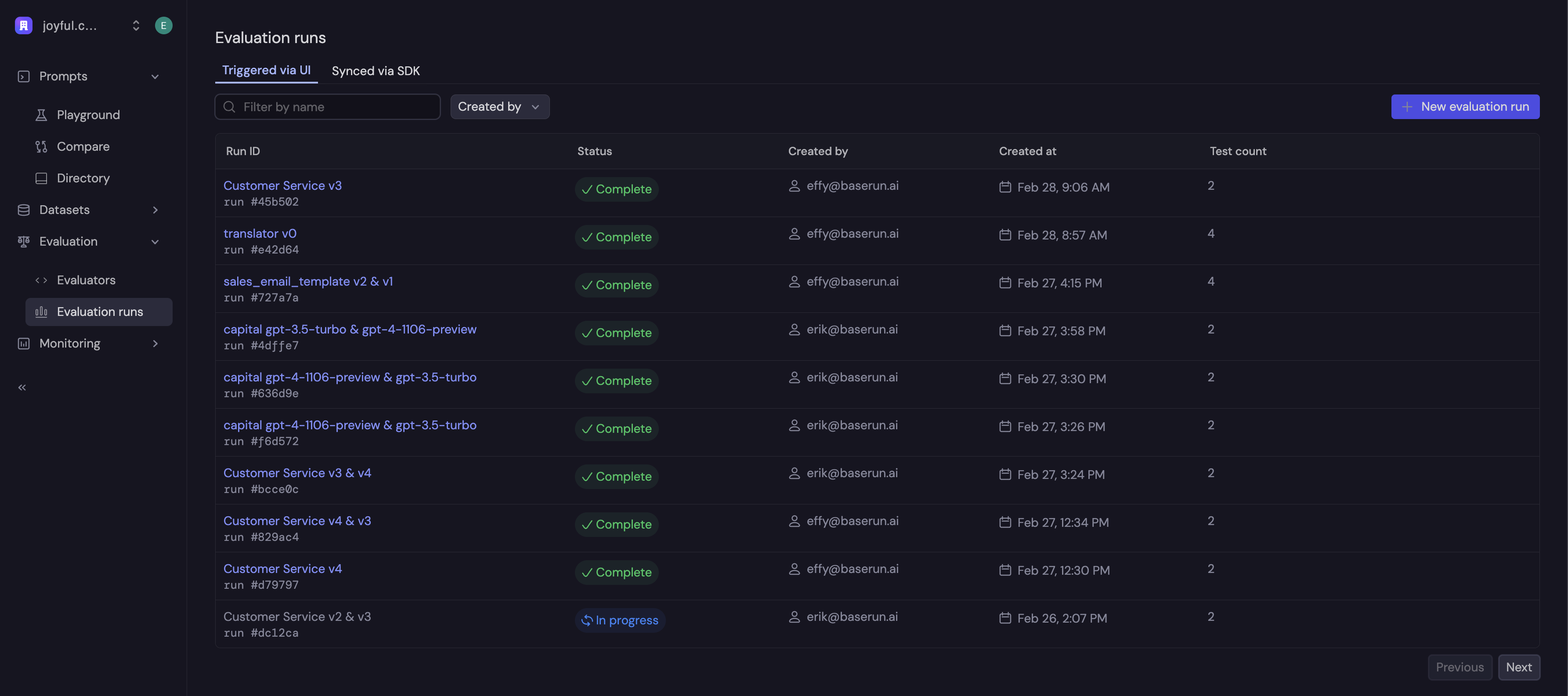Collapse the Prompts section chevron

pyautogui.click(x=155, y=77)
